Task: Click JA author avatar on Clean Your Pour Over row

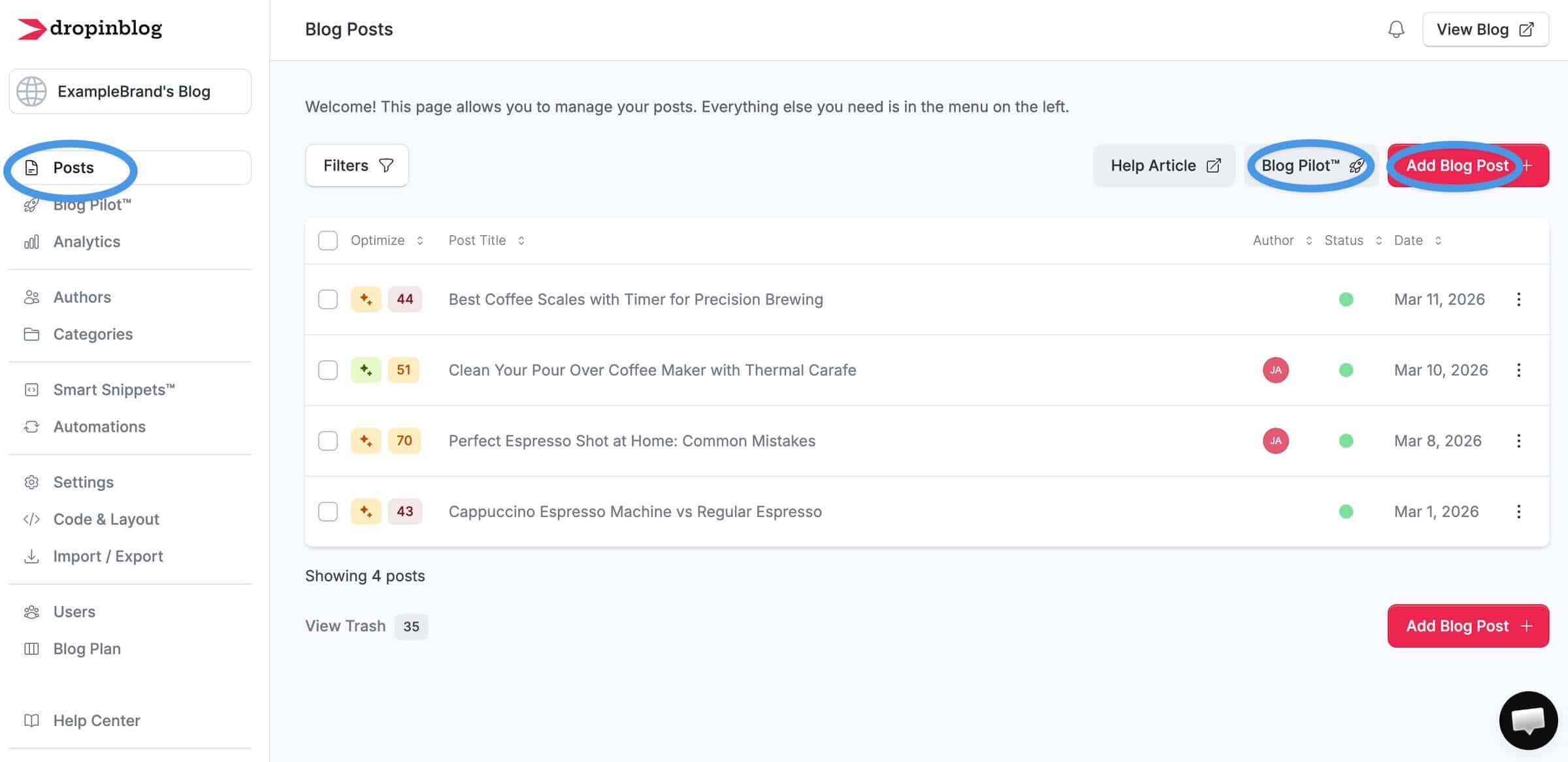Action: coord(1275,370)
